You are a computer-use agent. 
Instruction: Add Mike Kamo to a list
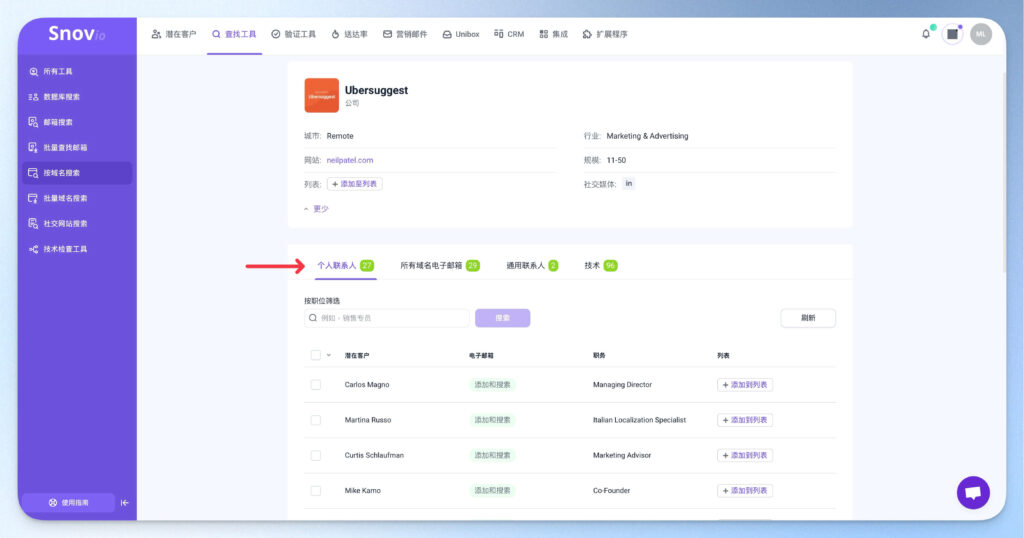(x=745, y=490)
